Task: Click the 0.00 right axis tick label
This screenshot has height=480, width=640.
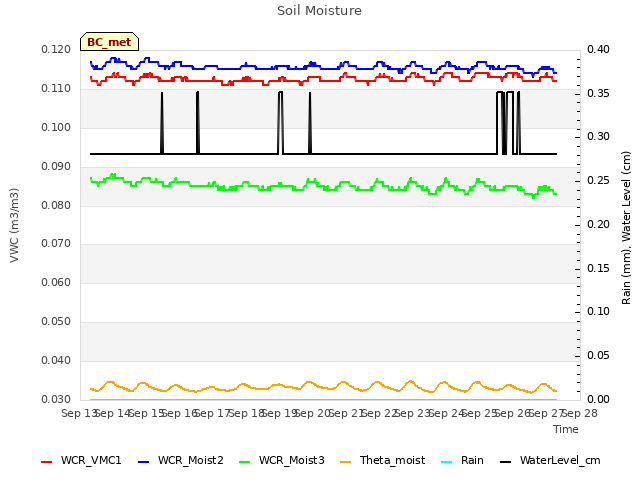Action: click(598, 399)
